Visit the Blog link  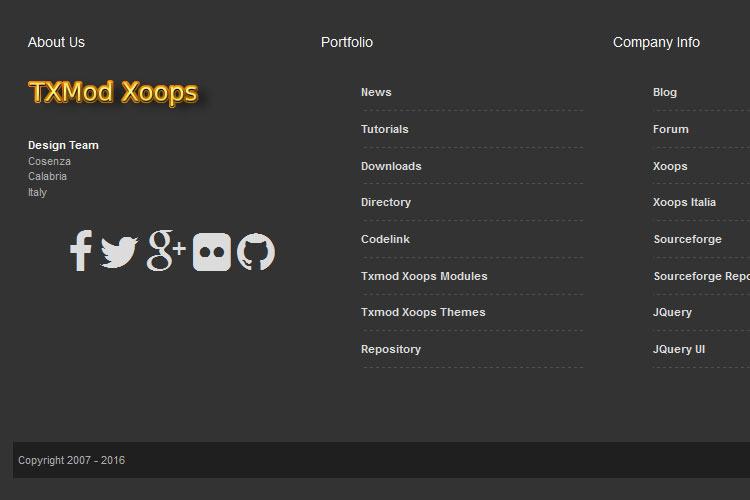[x=665, y=93]
